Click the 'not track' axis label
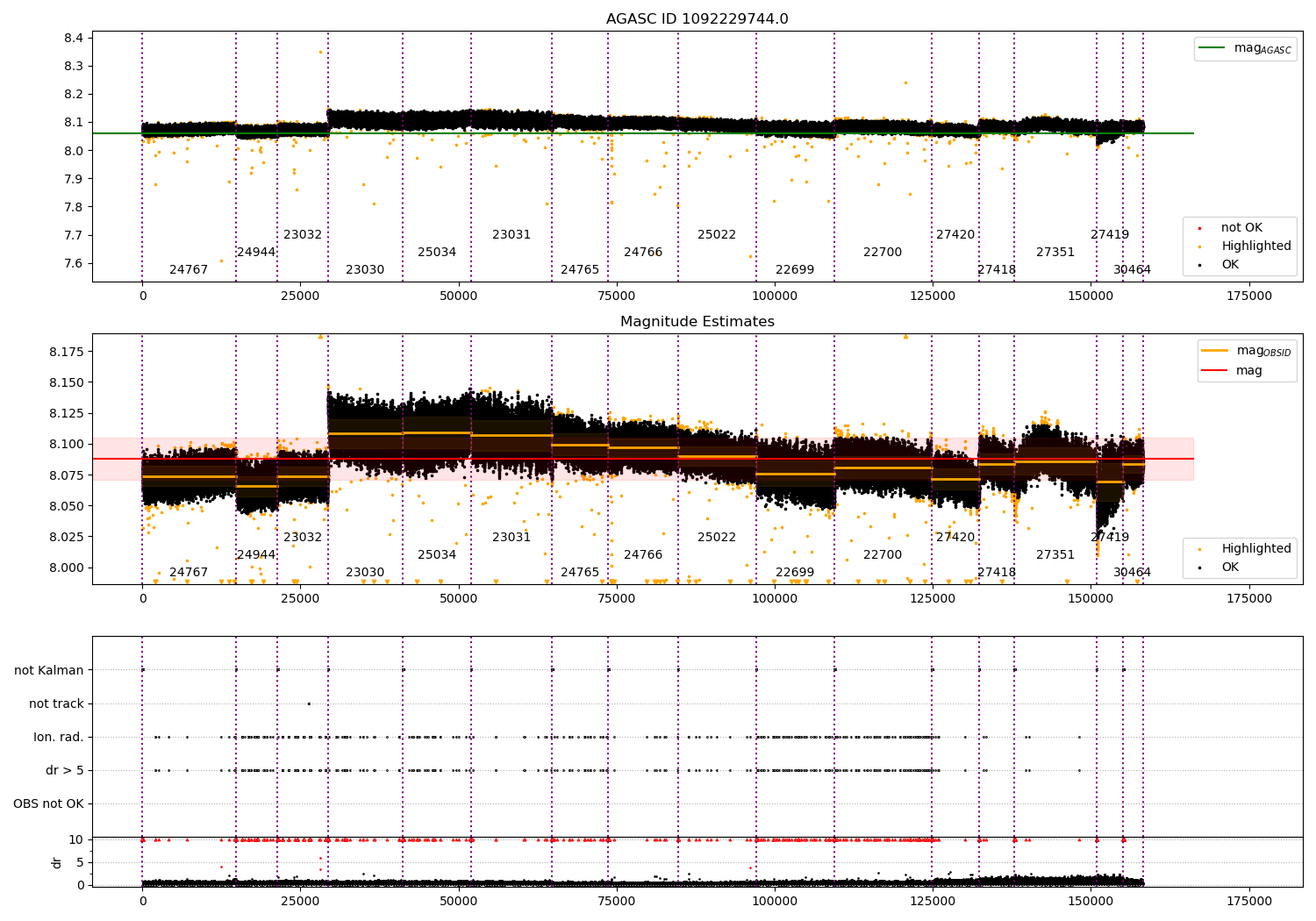This screenshot has width=1316, height=921. pos(56,703)
